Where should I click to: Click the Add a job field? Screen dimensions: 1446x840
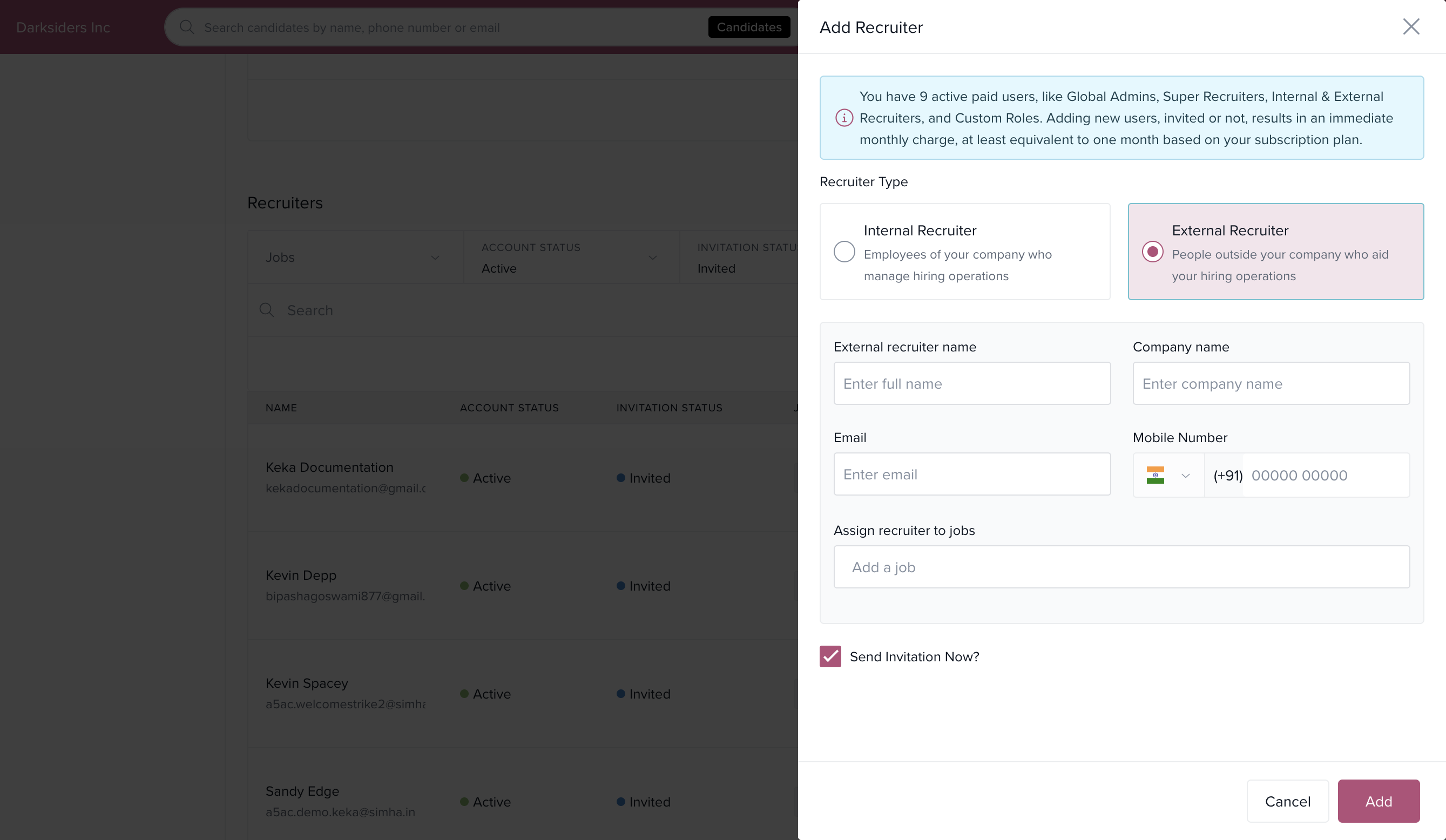click(1120, 567)
